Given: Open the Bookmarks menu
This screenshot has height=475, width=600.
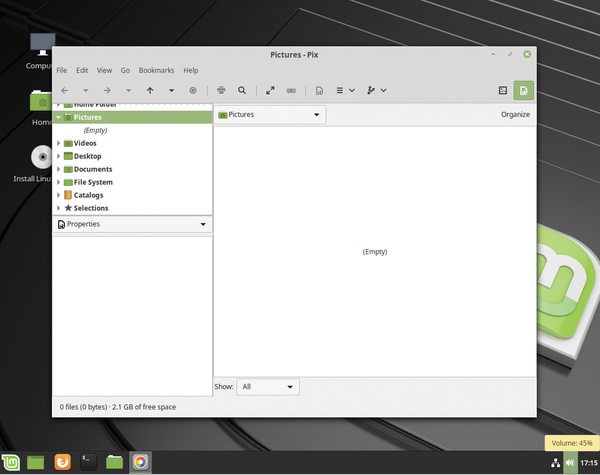Looking at the screenshot, I should click(156, 70).
